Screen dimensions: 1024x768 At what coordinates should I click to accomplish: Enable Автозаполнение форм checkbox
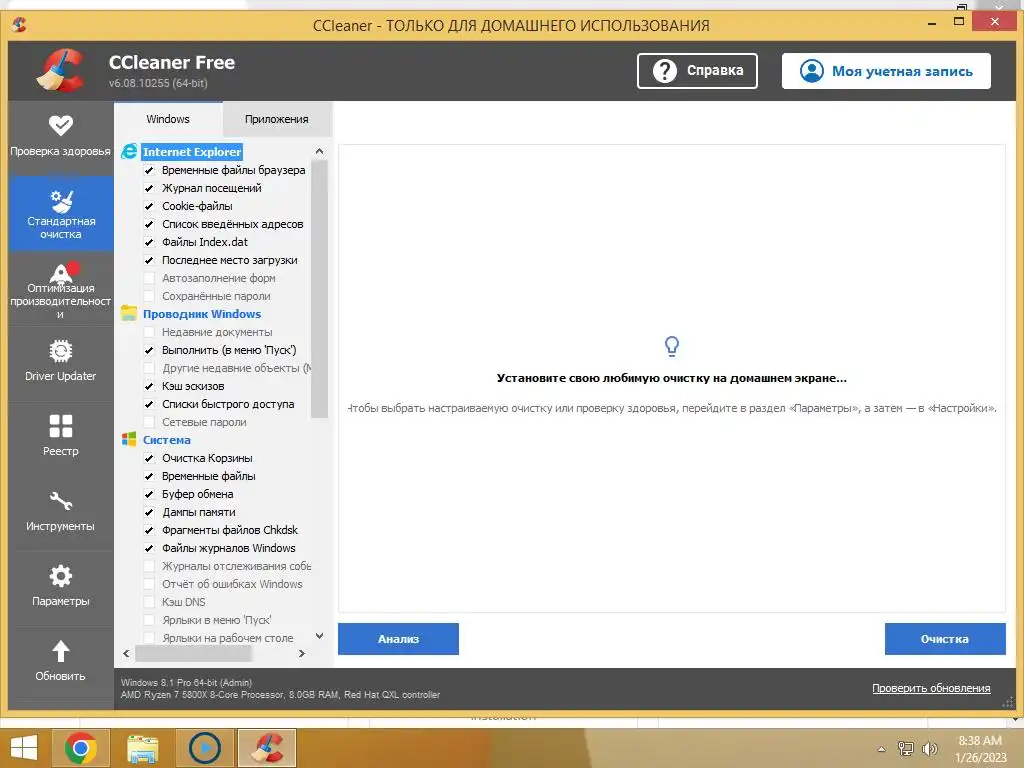[149, 278]
